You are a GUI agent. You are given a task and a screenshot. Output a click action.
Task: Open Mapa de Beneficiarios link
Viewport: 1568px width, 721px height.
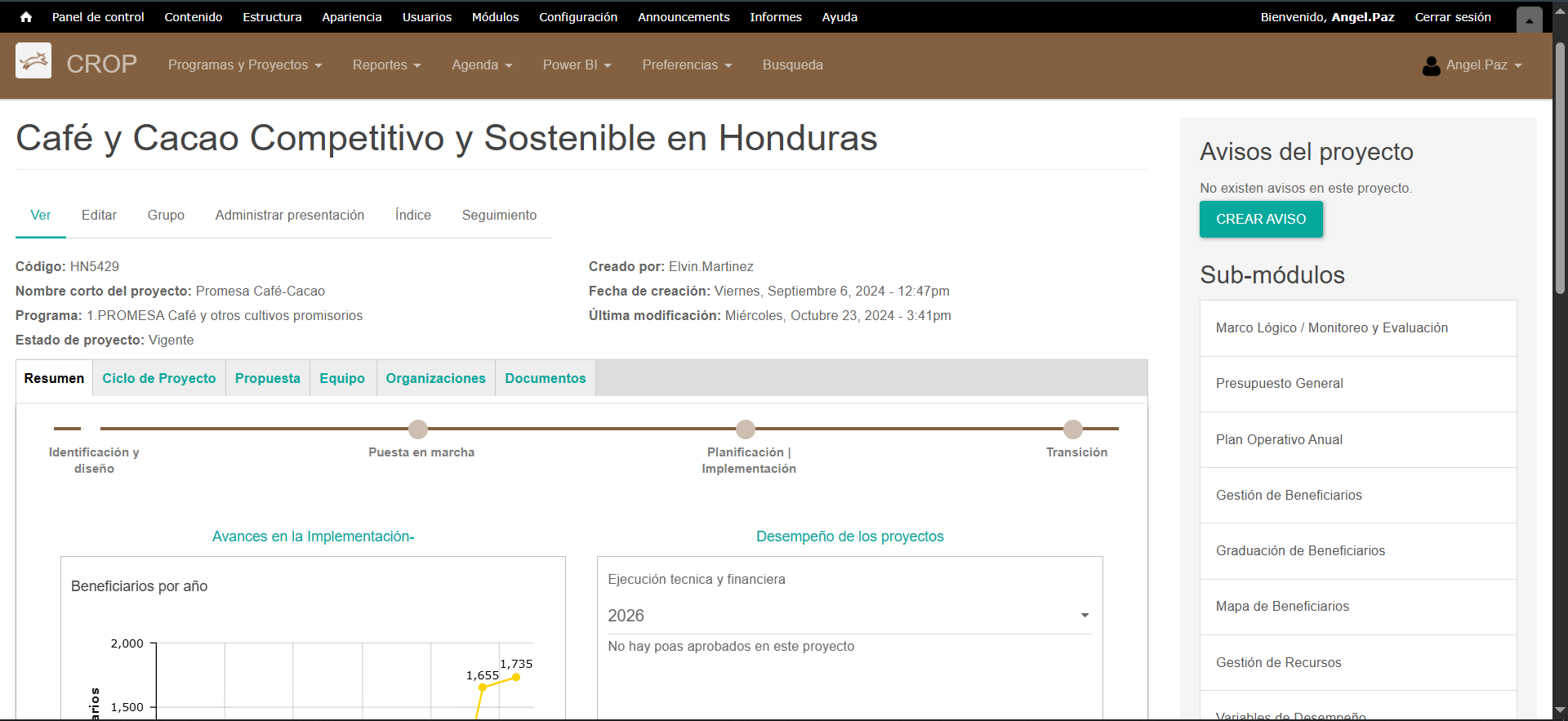coord(1282,607)
